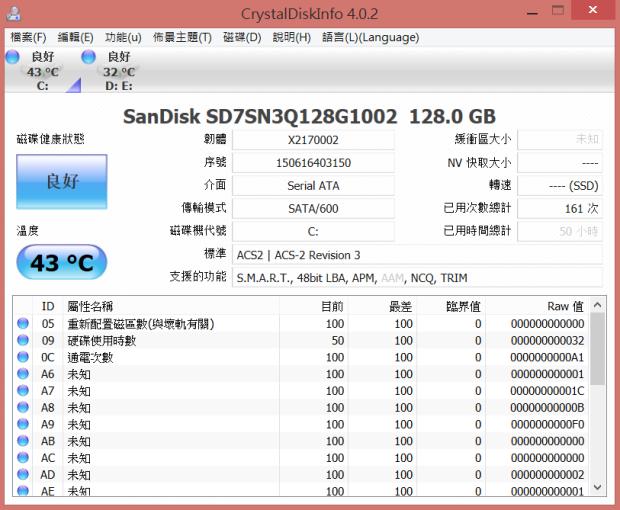Click the scrollbar up arrow in attribute list
The image size is (620, 510).
tap(597, 305)
